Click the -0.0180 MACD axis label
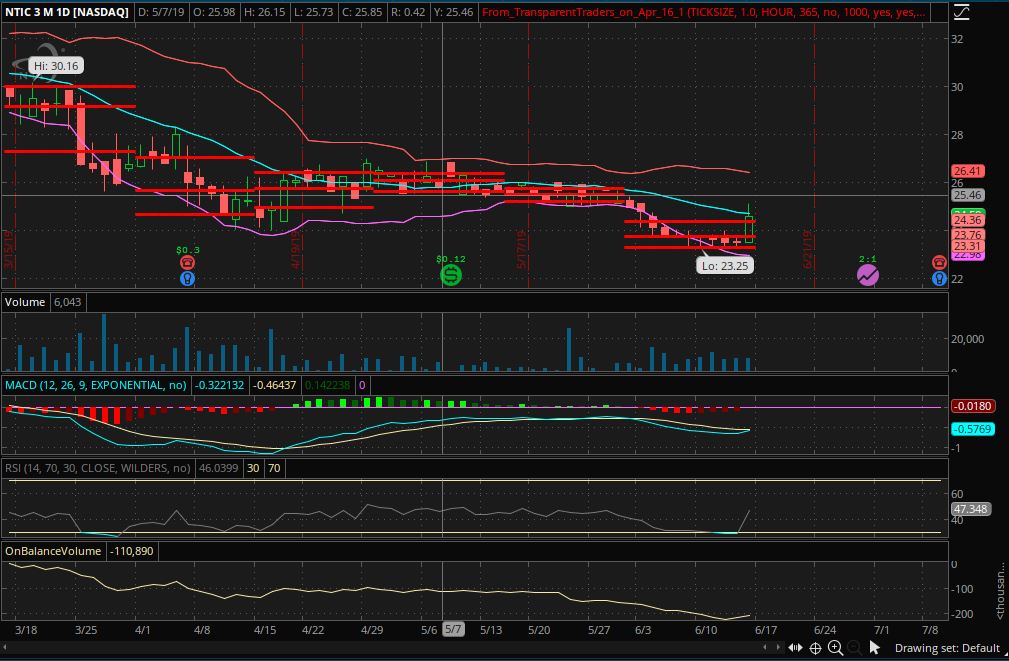 [973, 406]
